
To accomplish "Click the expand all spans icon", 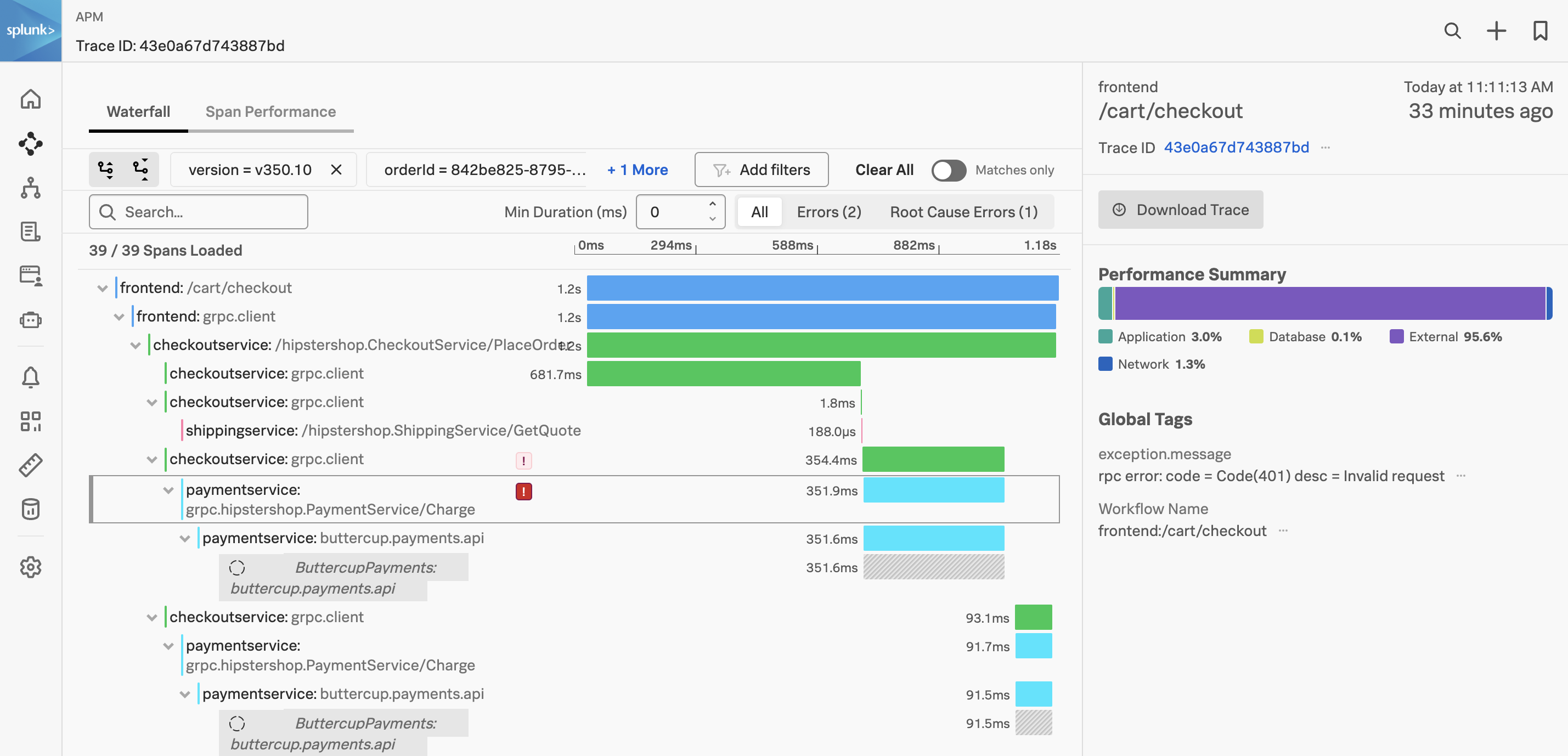I will click(x=106, y=169).
